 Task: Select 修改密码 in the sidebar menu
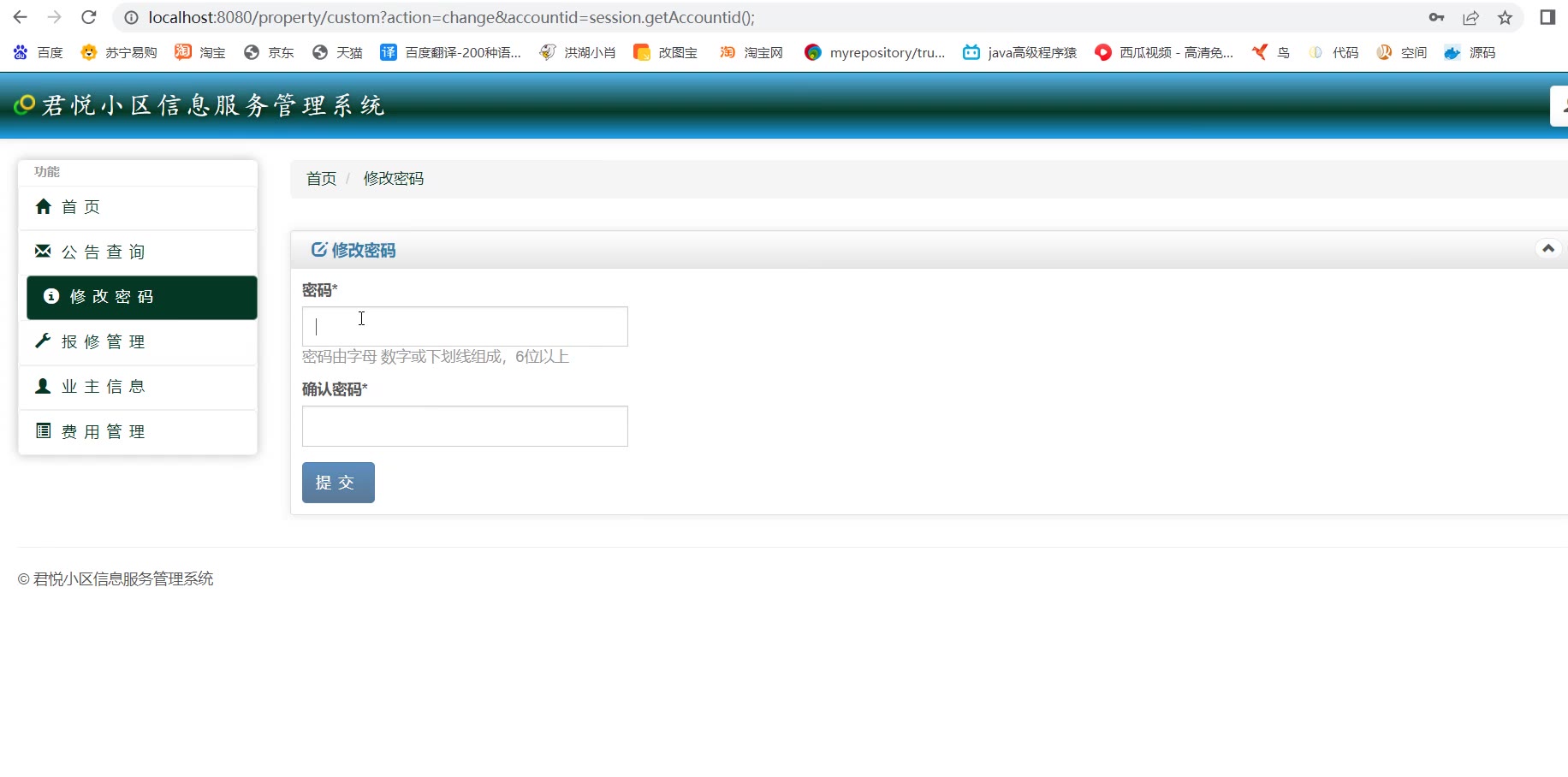coord(142,297)
